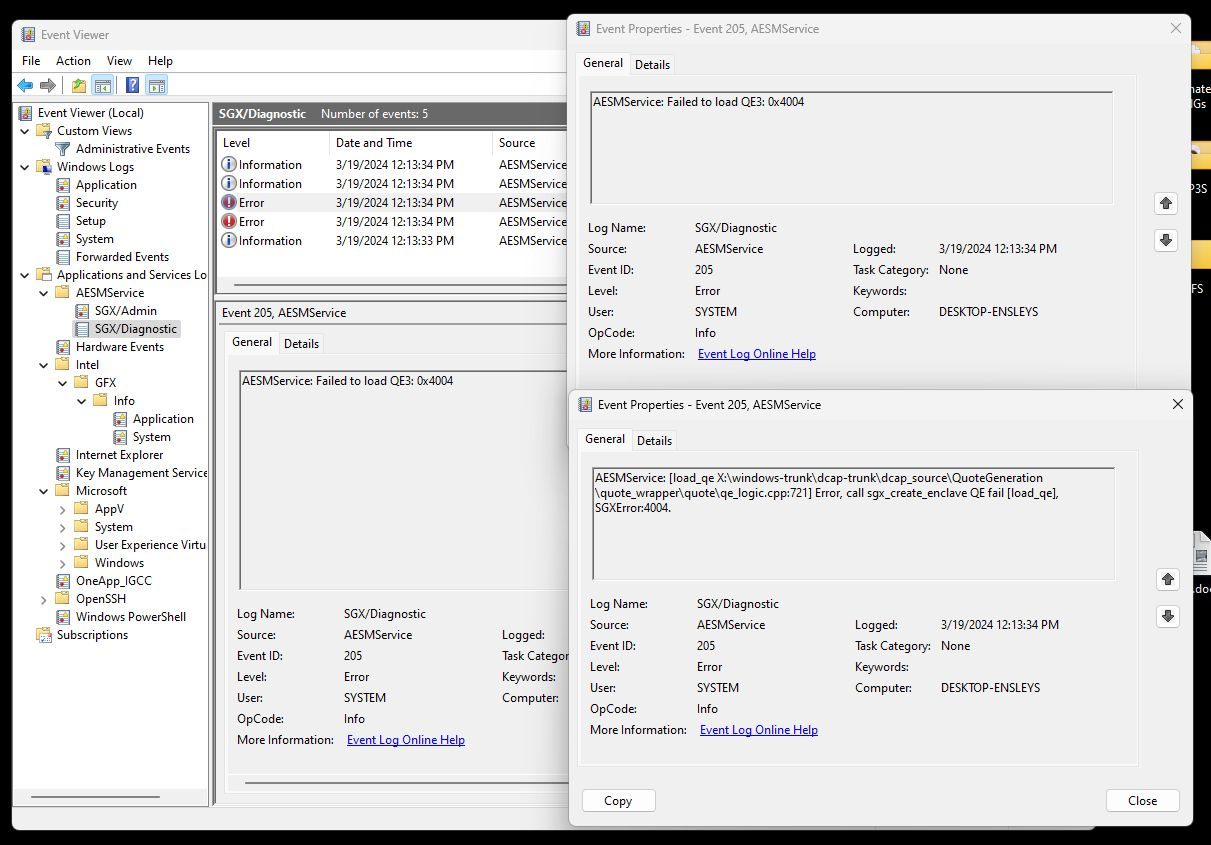The image size is (1211, 845).
Task: Click the down arrow in lower Event Properties
Action: point(1168,616)
